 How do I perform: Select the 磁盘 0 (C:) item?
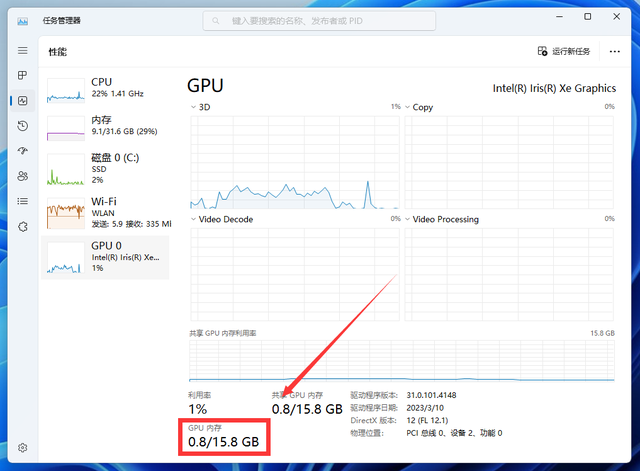(105, 169)
